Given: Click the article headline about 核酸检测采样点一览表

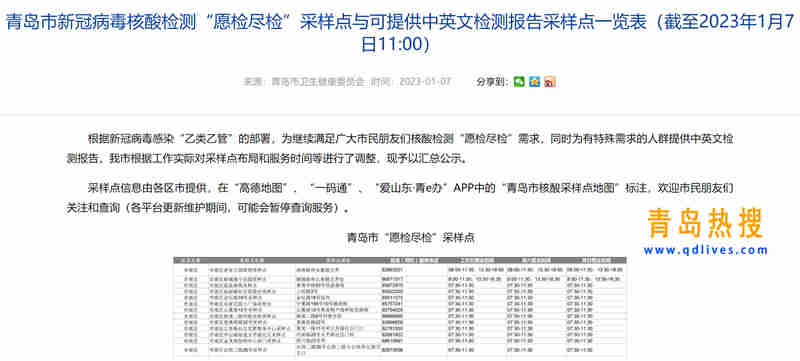Looking at the screenshot, I should 400,33.
